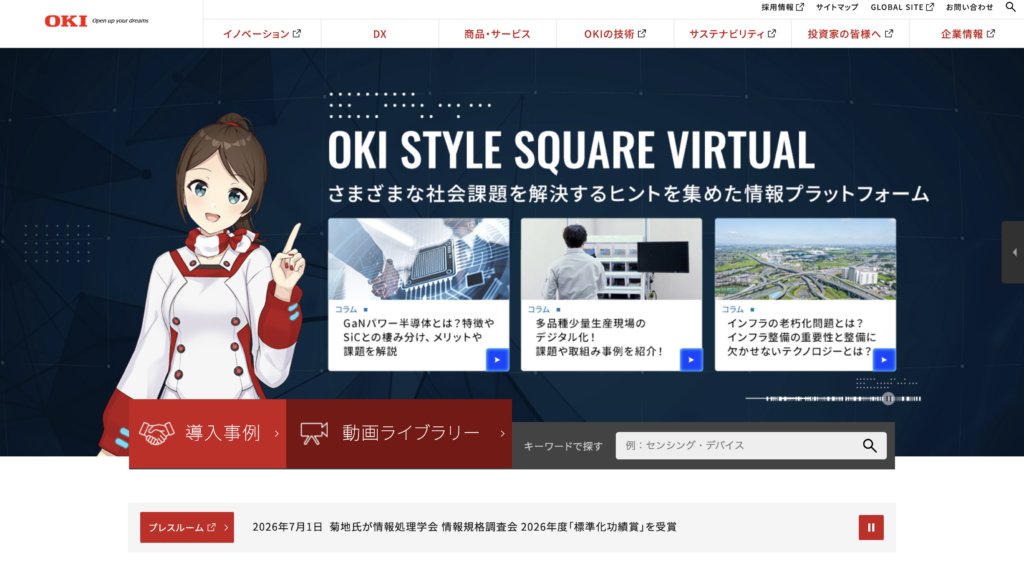The image size is (1024, 570).
Task: Click the projector icon for 動画ライブラリー
Action: (x=314, y=433)
